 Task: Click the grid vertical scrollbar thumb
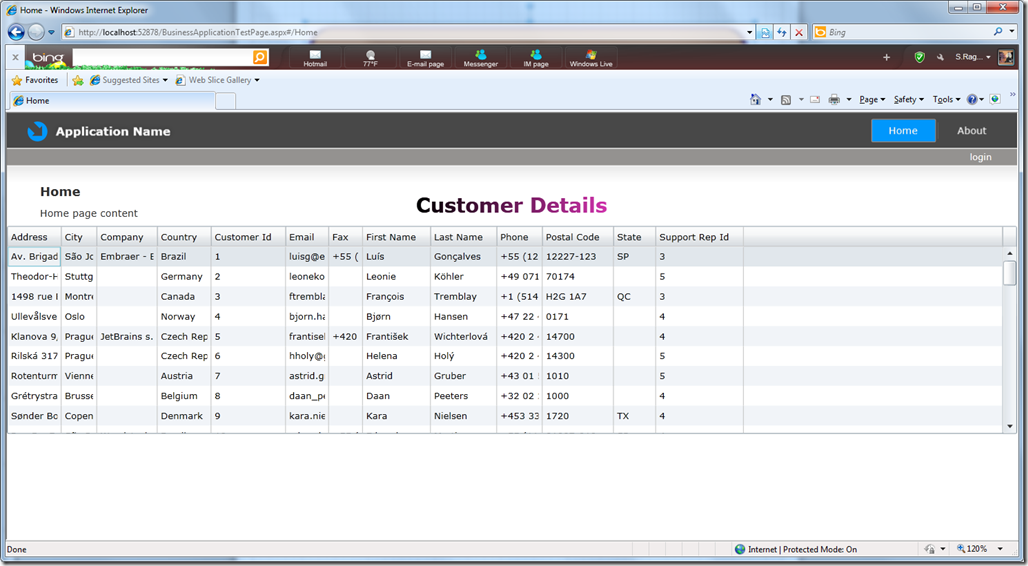tap(1010, 273)
